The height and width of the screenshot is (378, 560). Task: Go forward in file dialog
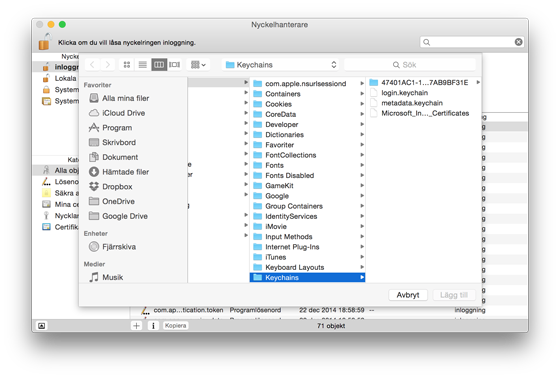108,65
